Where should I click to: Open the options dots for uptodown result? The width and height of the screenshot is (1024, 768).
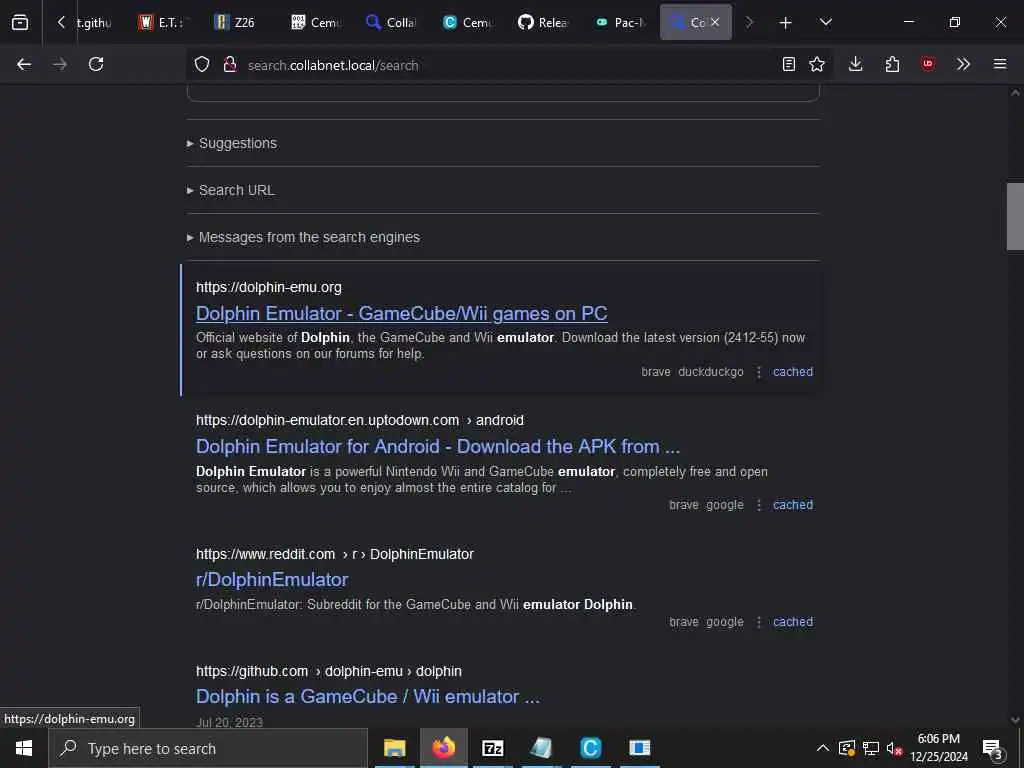(758, 505)
